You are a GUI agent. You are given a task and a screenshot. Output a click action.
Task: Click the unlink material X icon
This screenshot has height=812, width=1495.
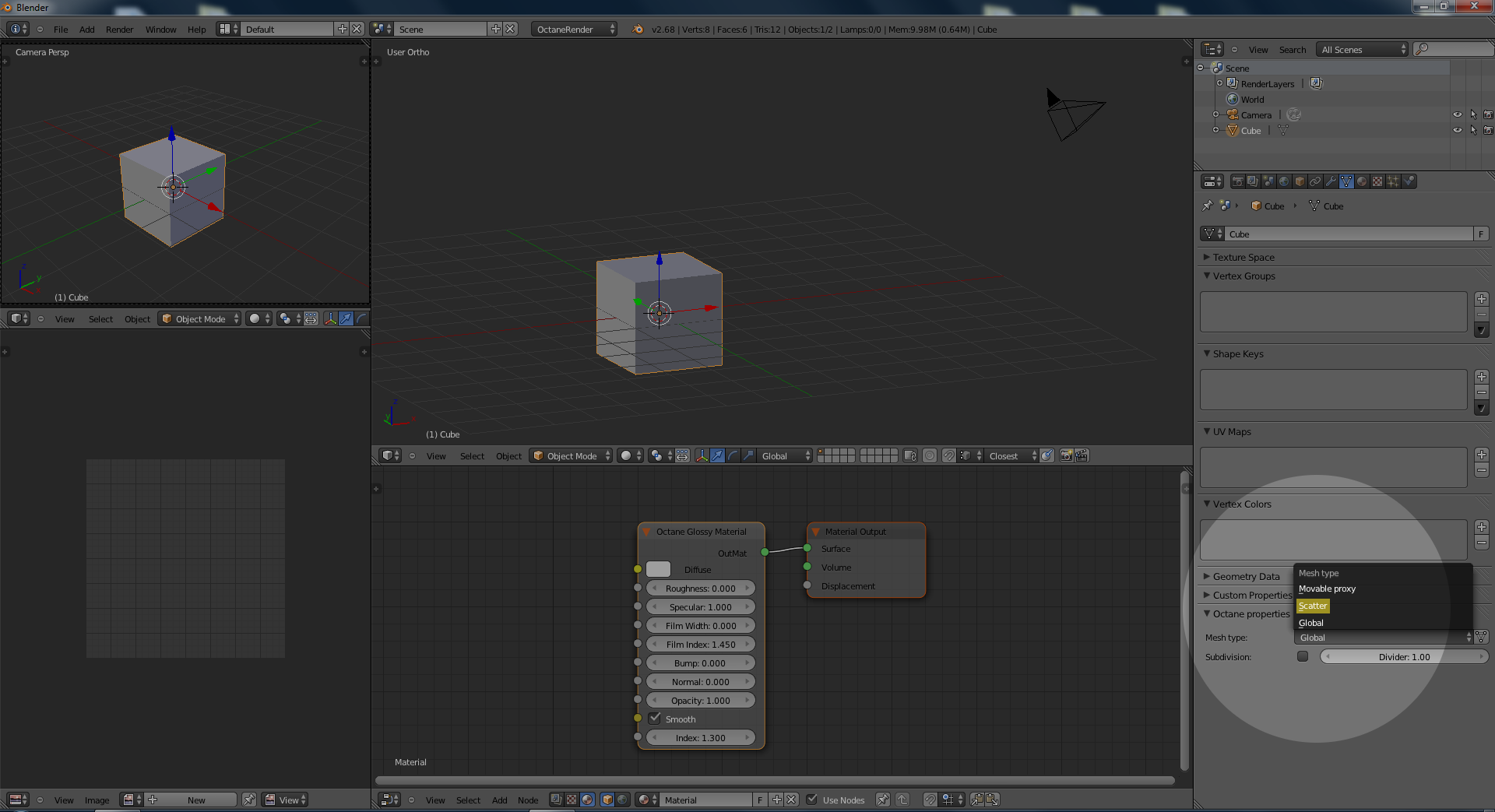tap(791, 800)
